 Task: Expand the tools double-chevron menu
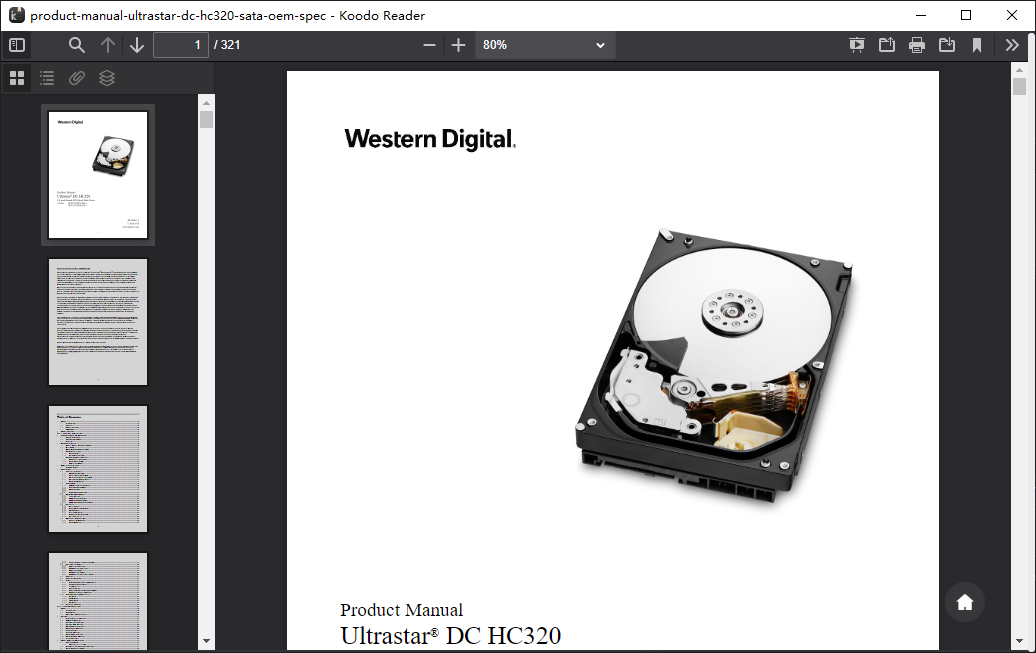click(x=1012, y=45)
